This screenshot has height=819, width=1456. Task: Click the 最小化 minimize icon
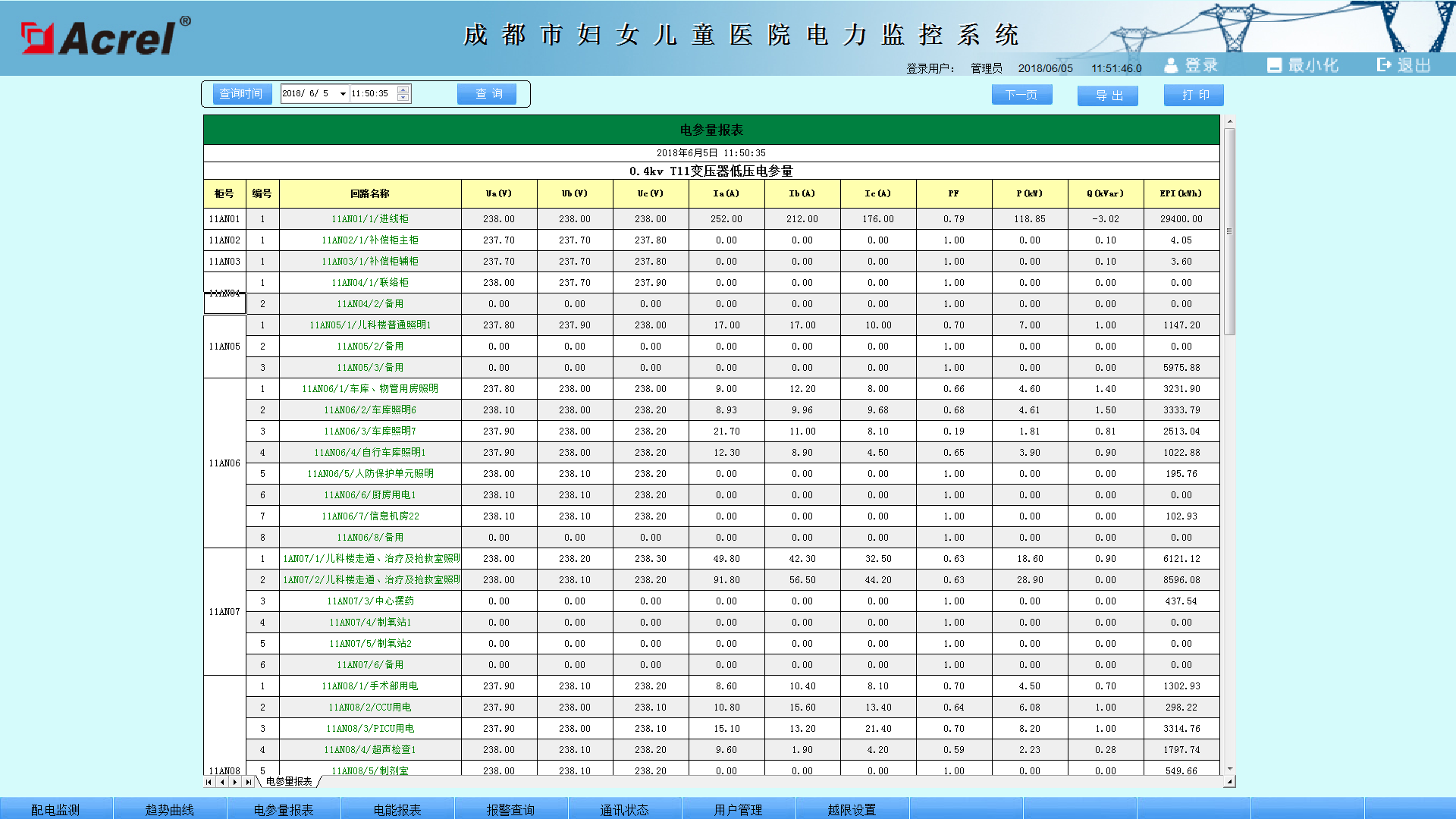coord(1274,65)
